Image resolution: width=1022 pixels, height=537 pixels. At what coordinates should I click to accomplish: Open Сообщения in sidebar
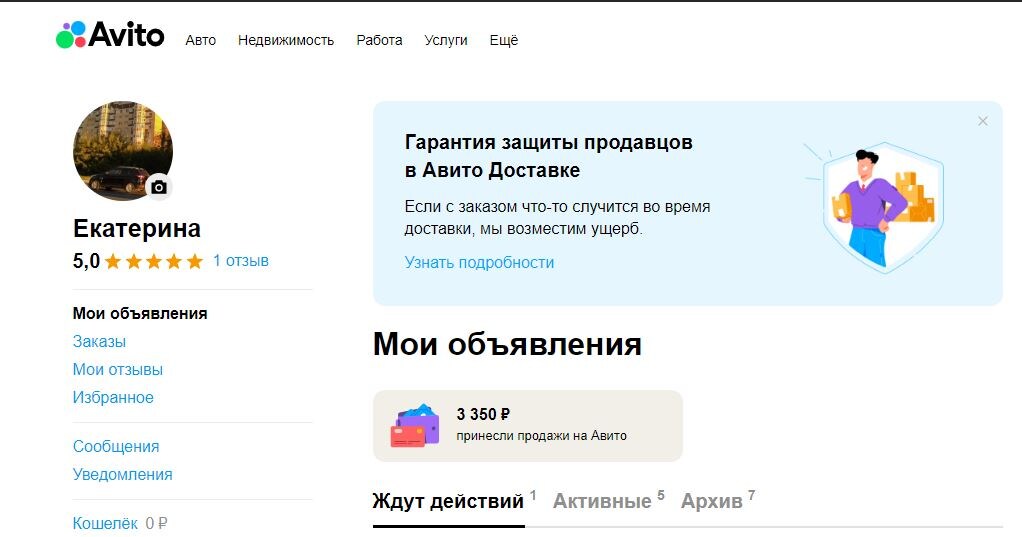[115, 446]
